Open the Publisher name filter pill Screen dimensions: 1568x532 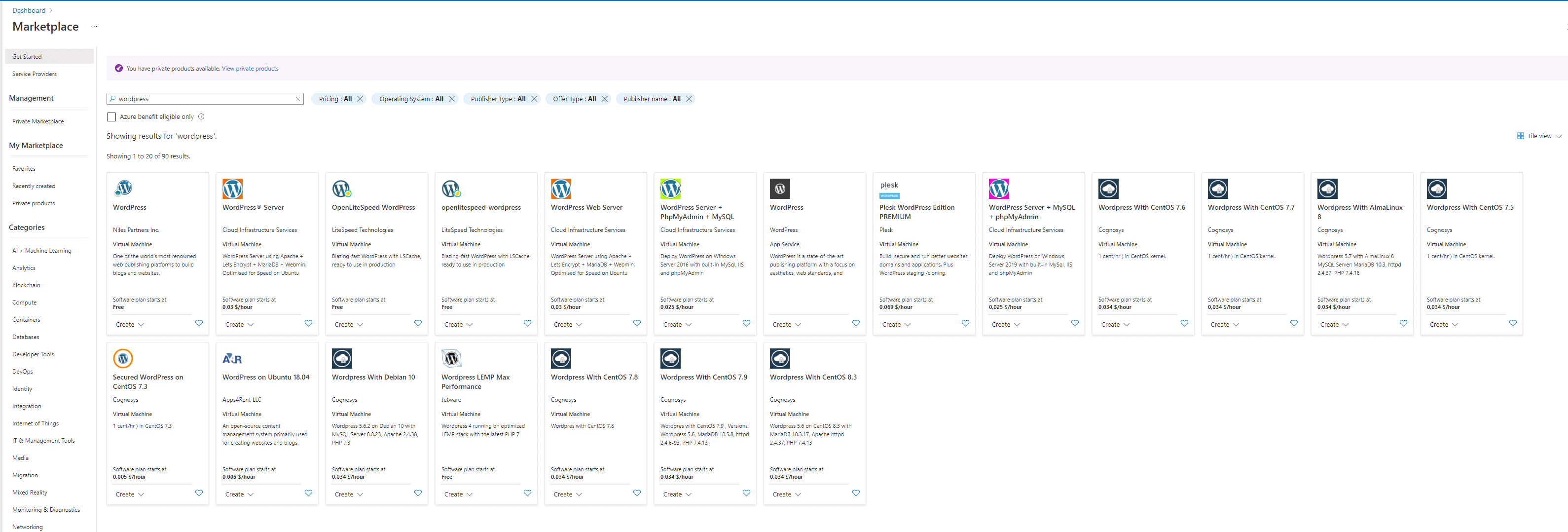click(x=652, y=99)
